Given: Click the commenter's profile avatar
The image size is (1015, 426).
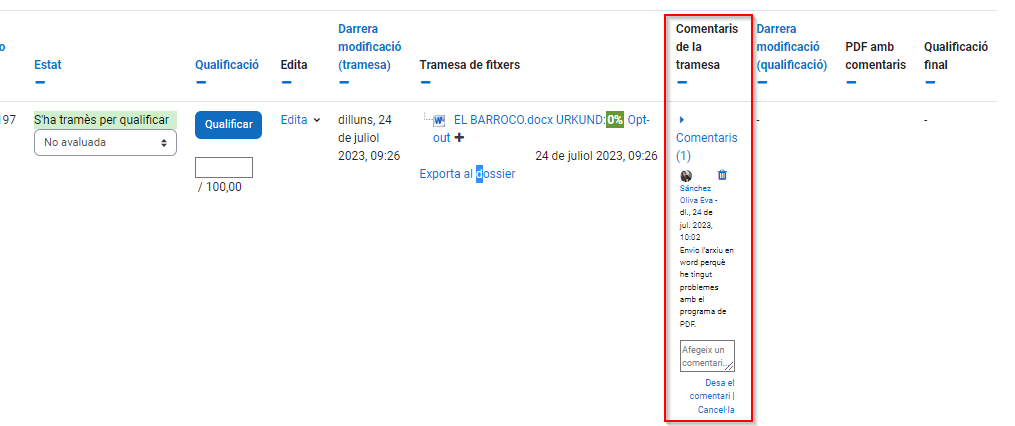Looking at the screenshot, I should 686,175.
